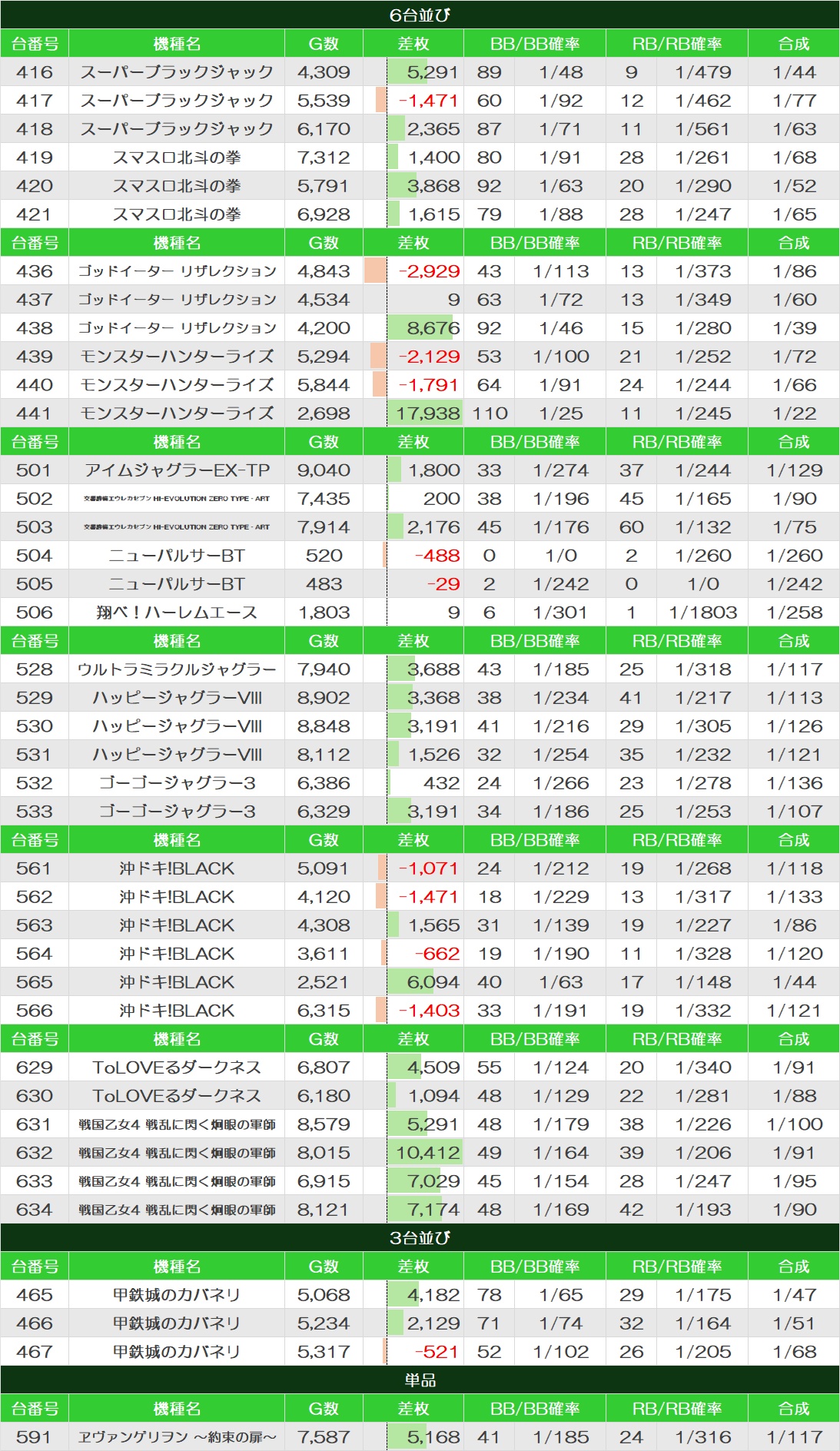Select 1,565 value in row 563
The width and height of the screenshot is (840, 1451).
[433, 925]
